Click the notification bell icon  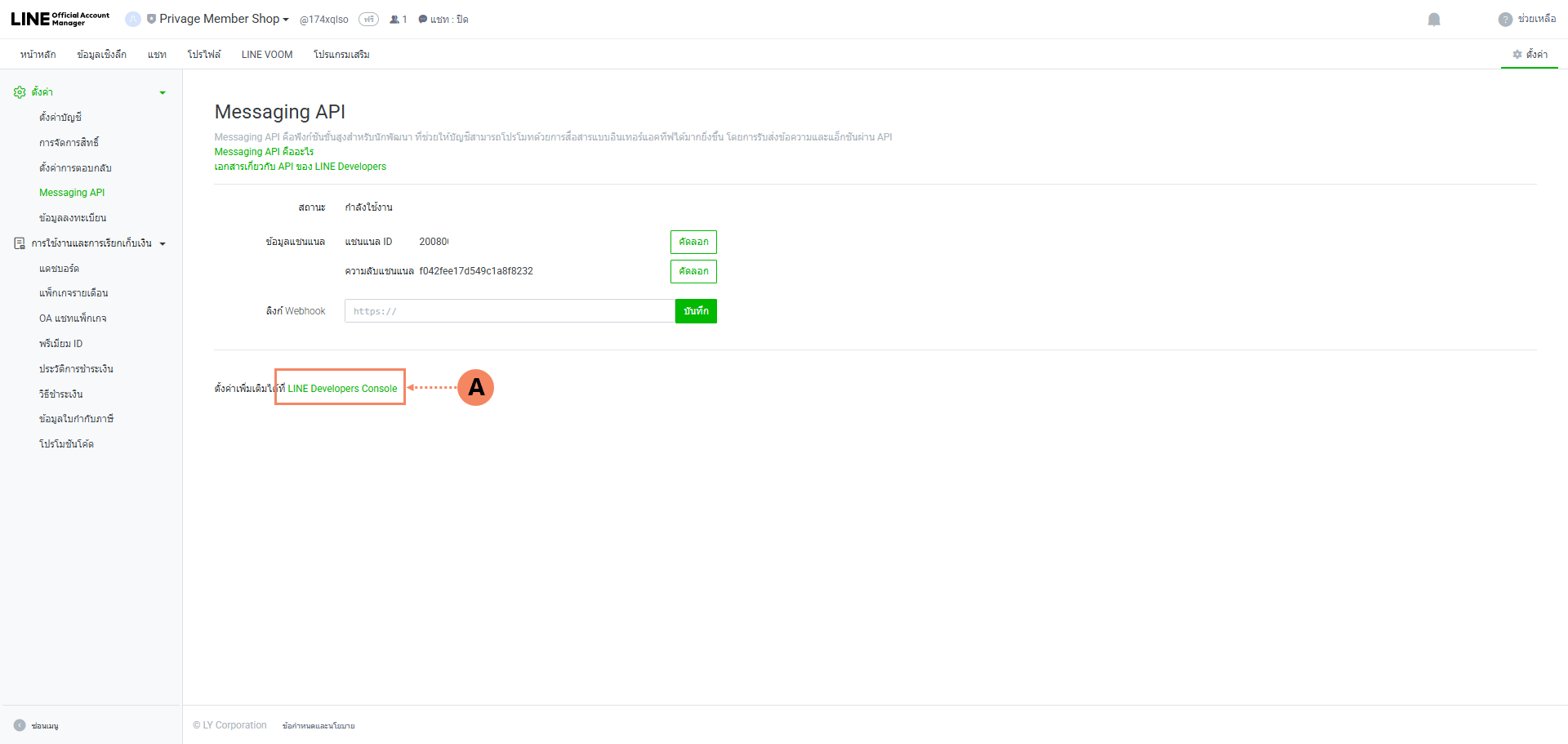[1433, 20]
